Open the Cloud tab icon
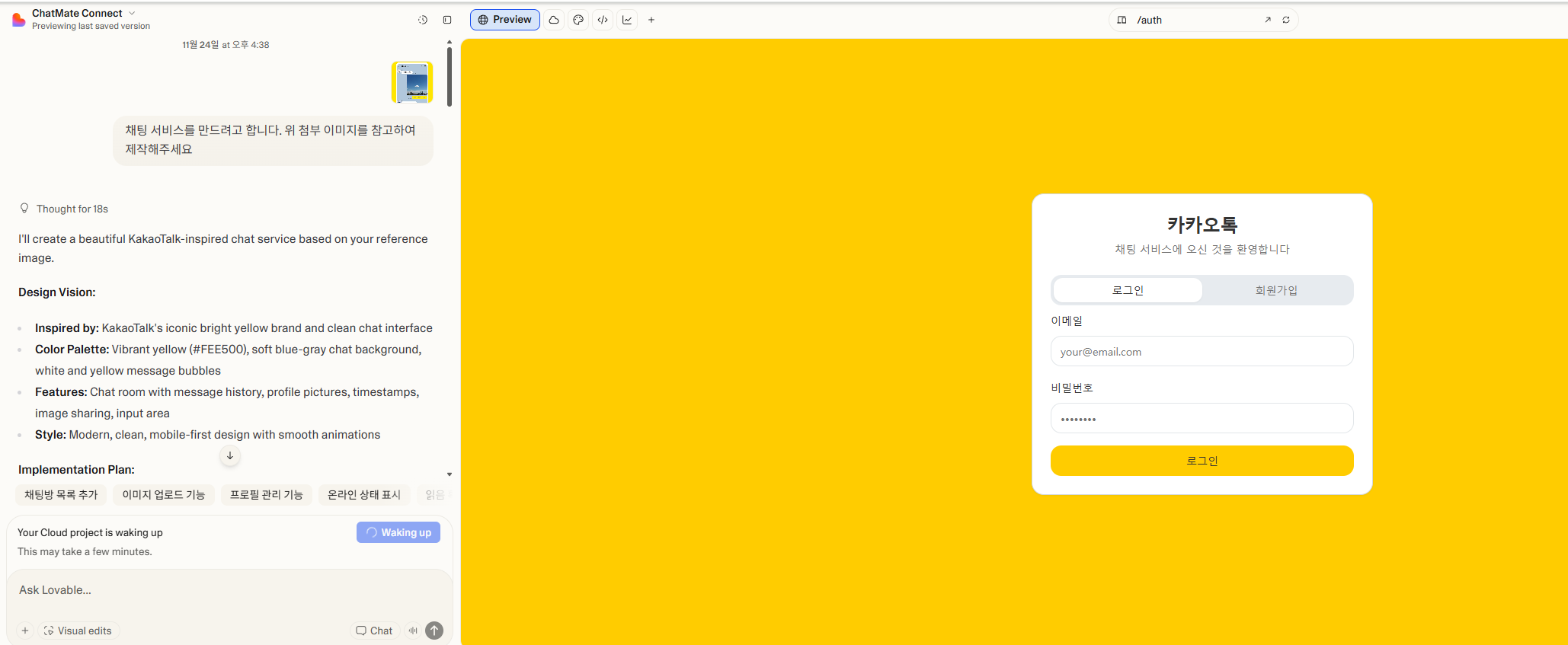1568x645 pixels. tap(554, 20)
